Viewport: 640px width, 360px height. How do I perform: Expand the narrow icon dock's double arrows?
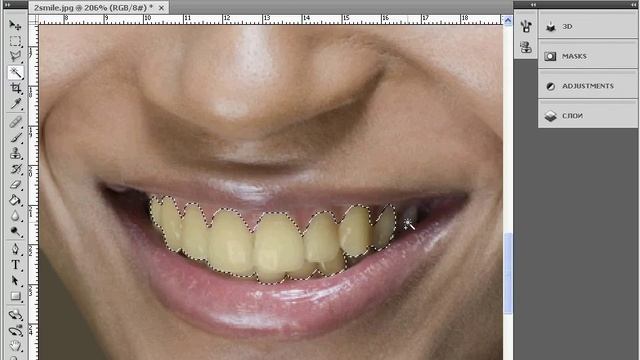pos(533,4)
